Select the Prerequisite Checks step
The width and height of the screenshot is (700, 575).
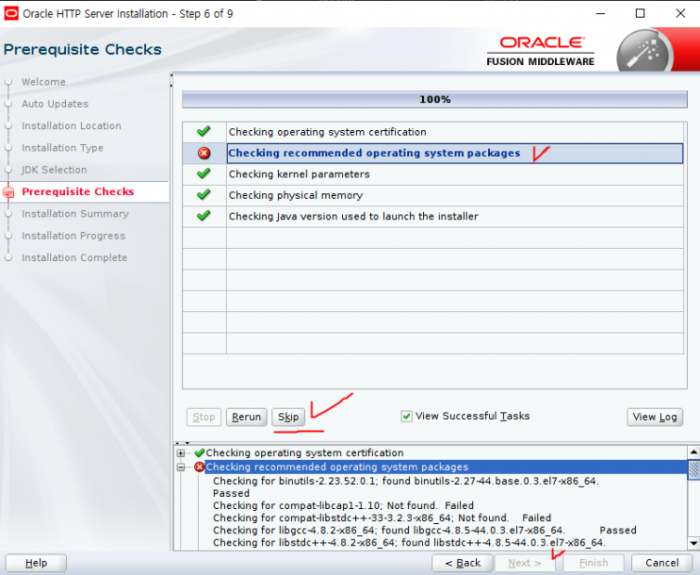coord(78,192)
